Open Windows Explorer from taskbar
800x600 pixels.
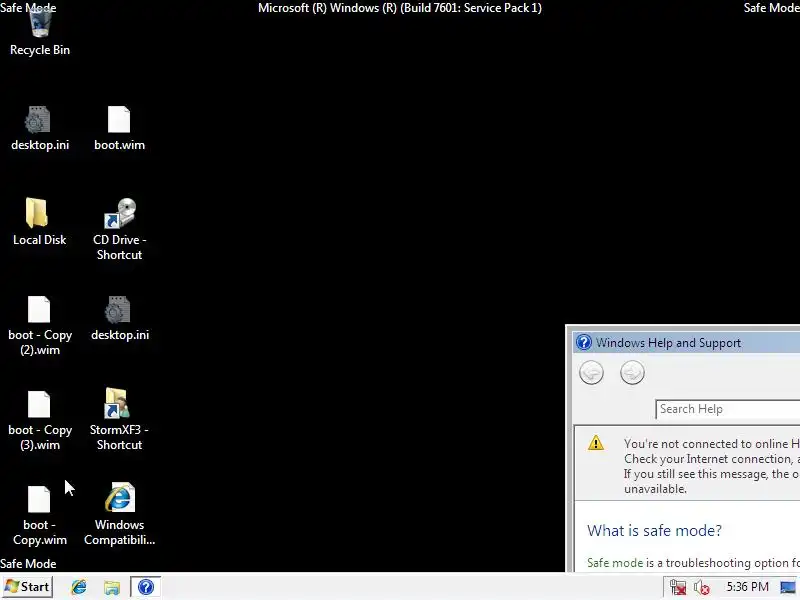112,587
